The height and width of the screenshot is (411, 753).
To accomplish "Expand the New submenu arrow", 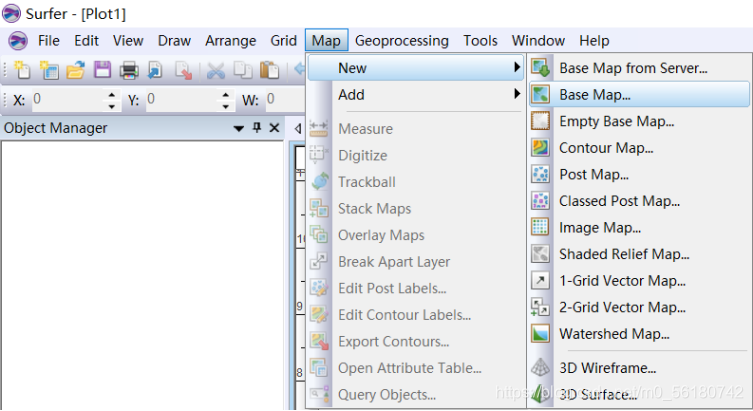I will click(x=517, y=67).
